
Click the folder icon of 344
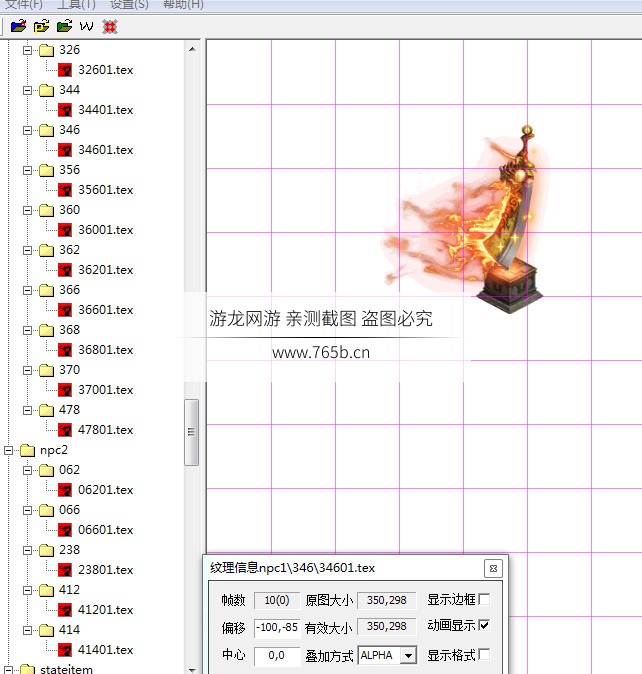[46, 90]
